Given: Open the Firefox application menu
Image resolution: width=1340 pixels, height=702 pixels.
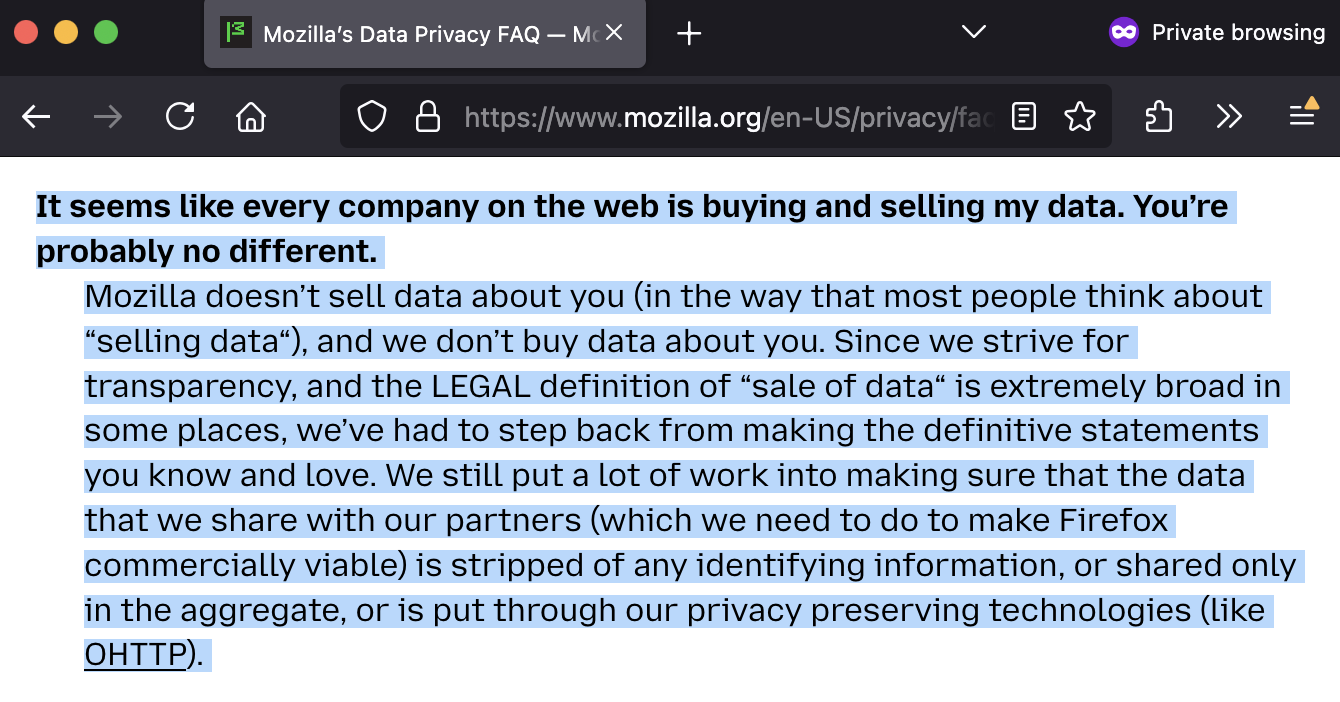Looking at the screenshot, I should [1302, 116].
